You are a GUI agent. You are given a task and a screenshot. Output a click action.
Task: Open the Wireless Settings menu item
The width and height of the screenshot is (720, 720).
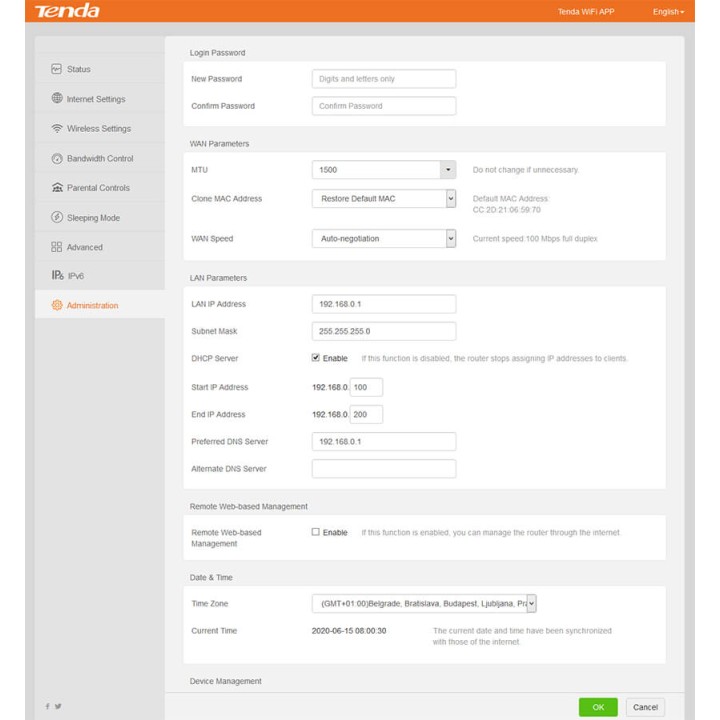pos(100,129)
